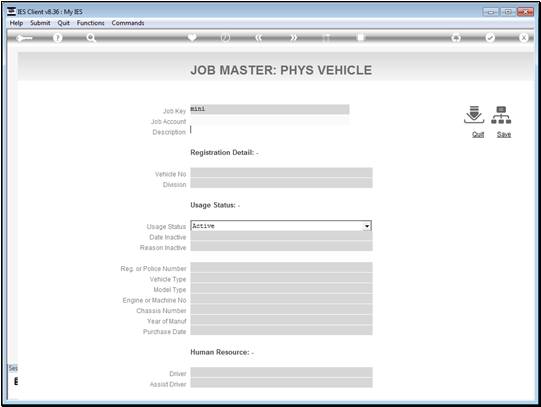Go to next with double right arrows

point(293,38)
